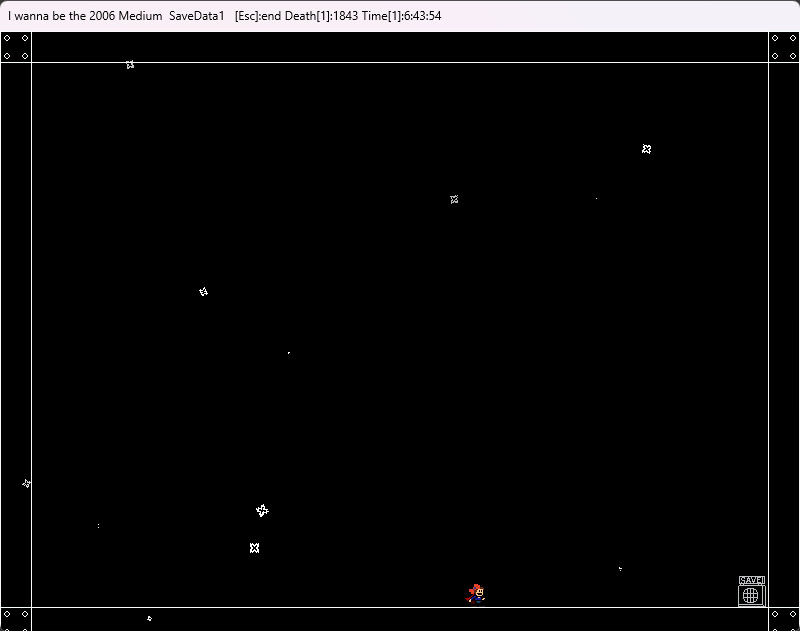Screen dimensions: 800x631
Task: Click the star overlapping the top border line
Action: click(130, 64)
